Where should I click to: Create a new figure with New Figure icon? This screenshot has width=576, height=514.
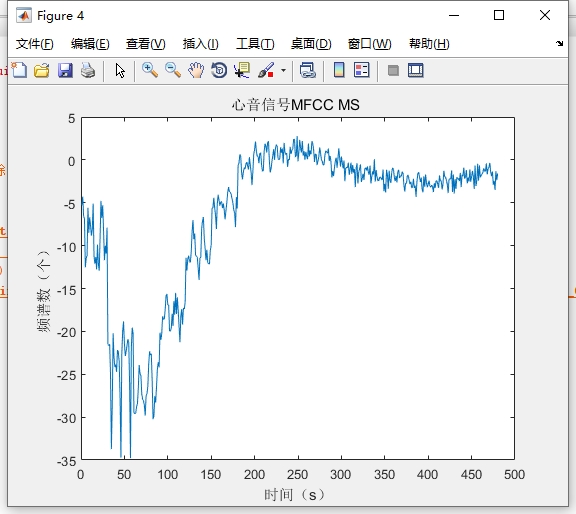point(19,70)
